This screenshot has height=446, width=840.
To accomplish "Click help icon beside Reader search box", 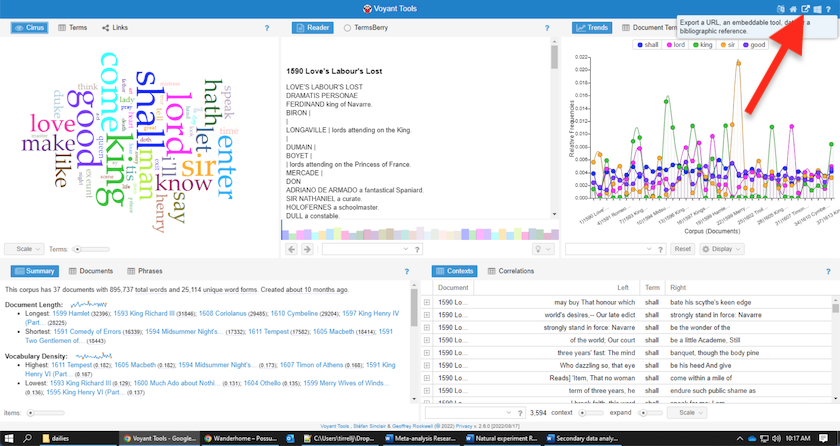I will (x=417, y=250).
